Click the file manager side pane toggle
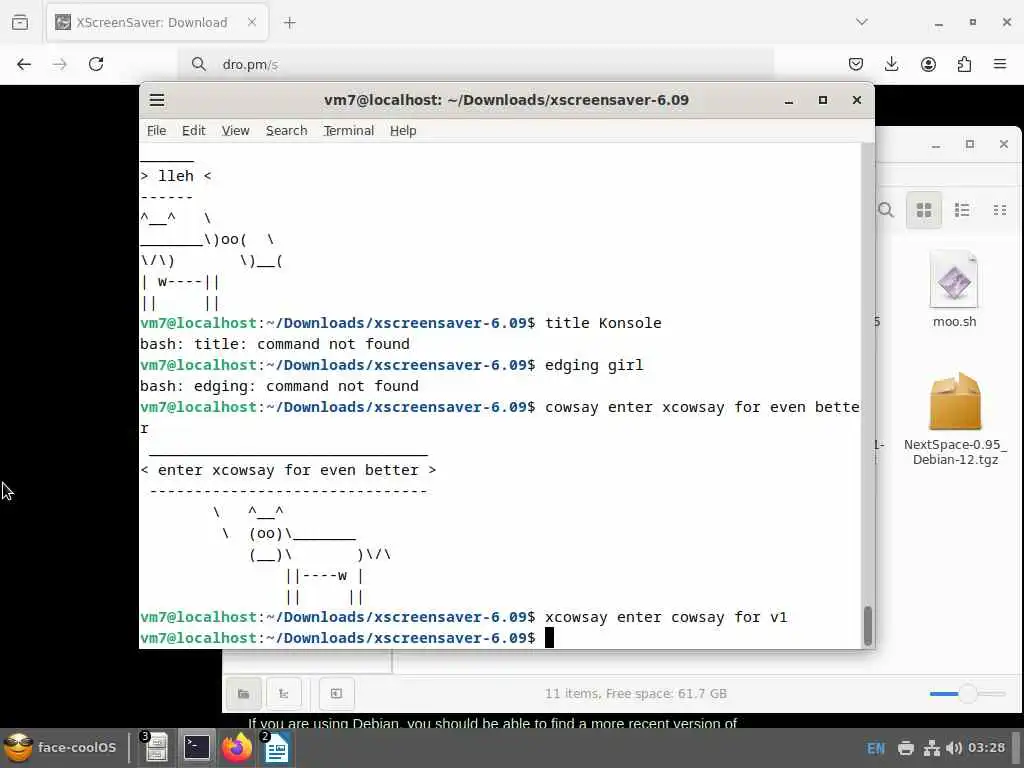This screenshot has height=768, width=1024. (x=336, y=694)
